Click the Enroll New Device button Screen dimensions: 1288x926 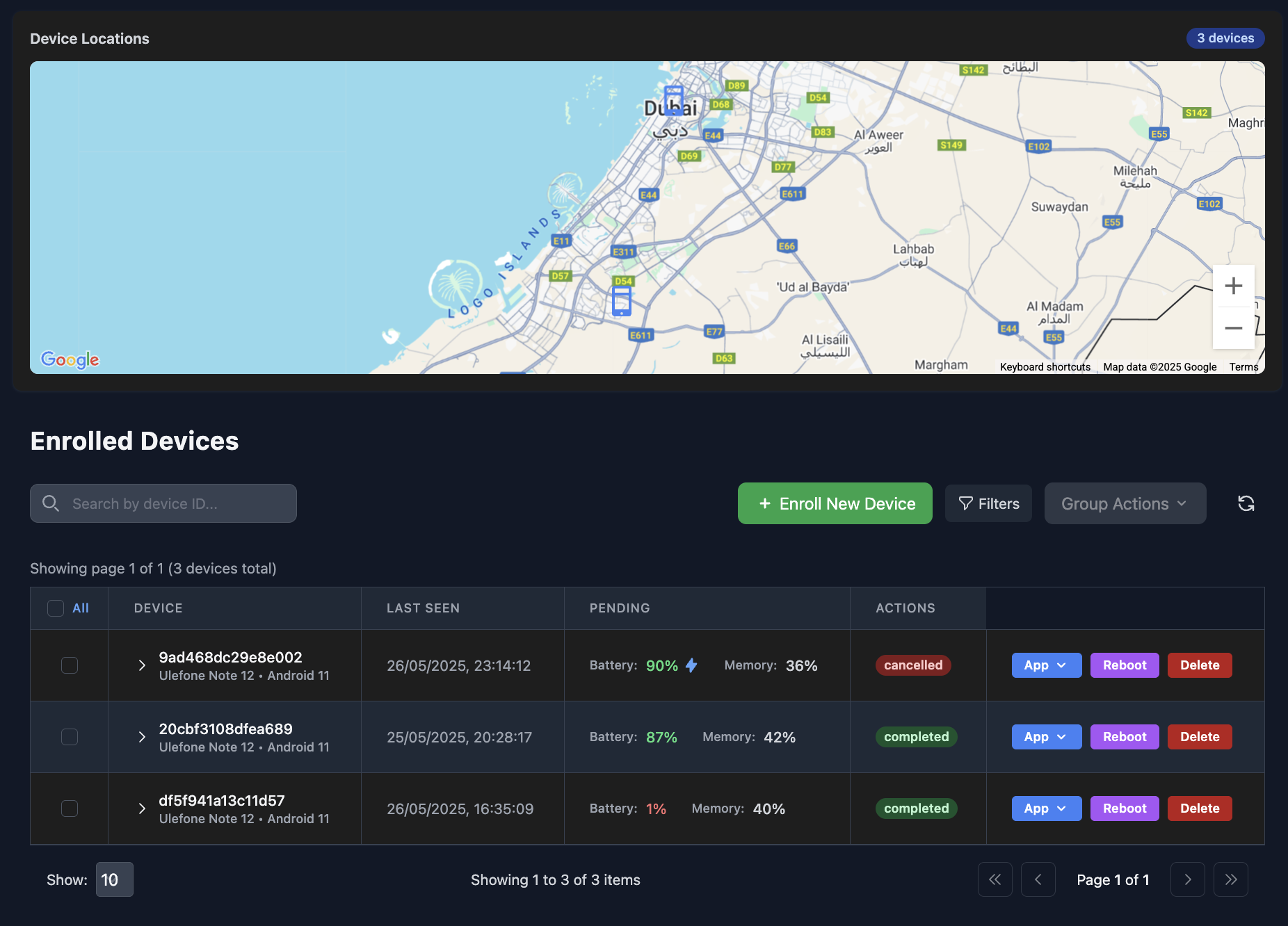coord(835,503)
